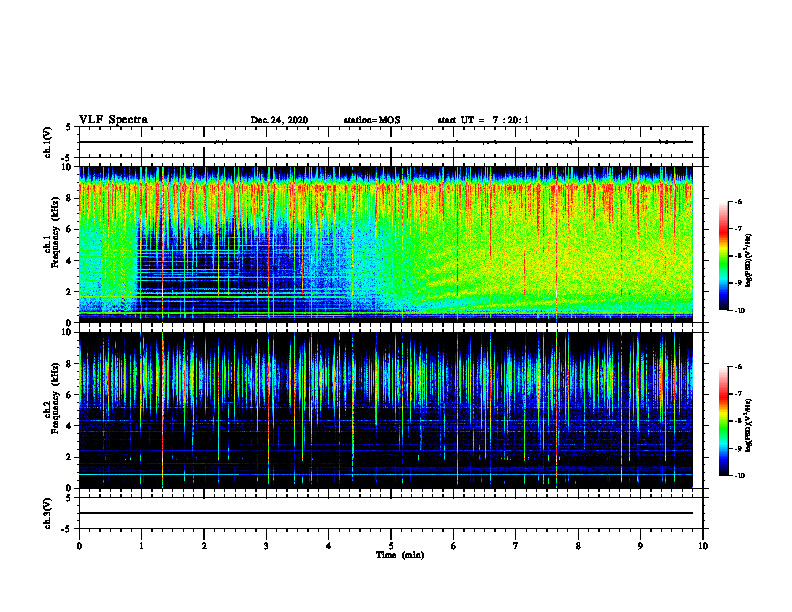Click tick label "9" on the time axis
This screenshot has width=792, height=612.
click(x=640, y=546)
